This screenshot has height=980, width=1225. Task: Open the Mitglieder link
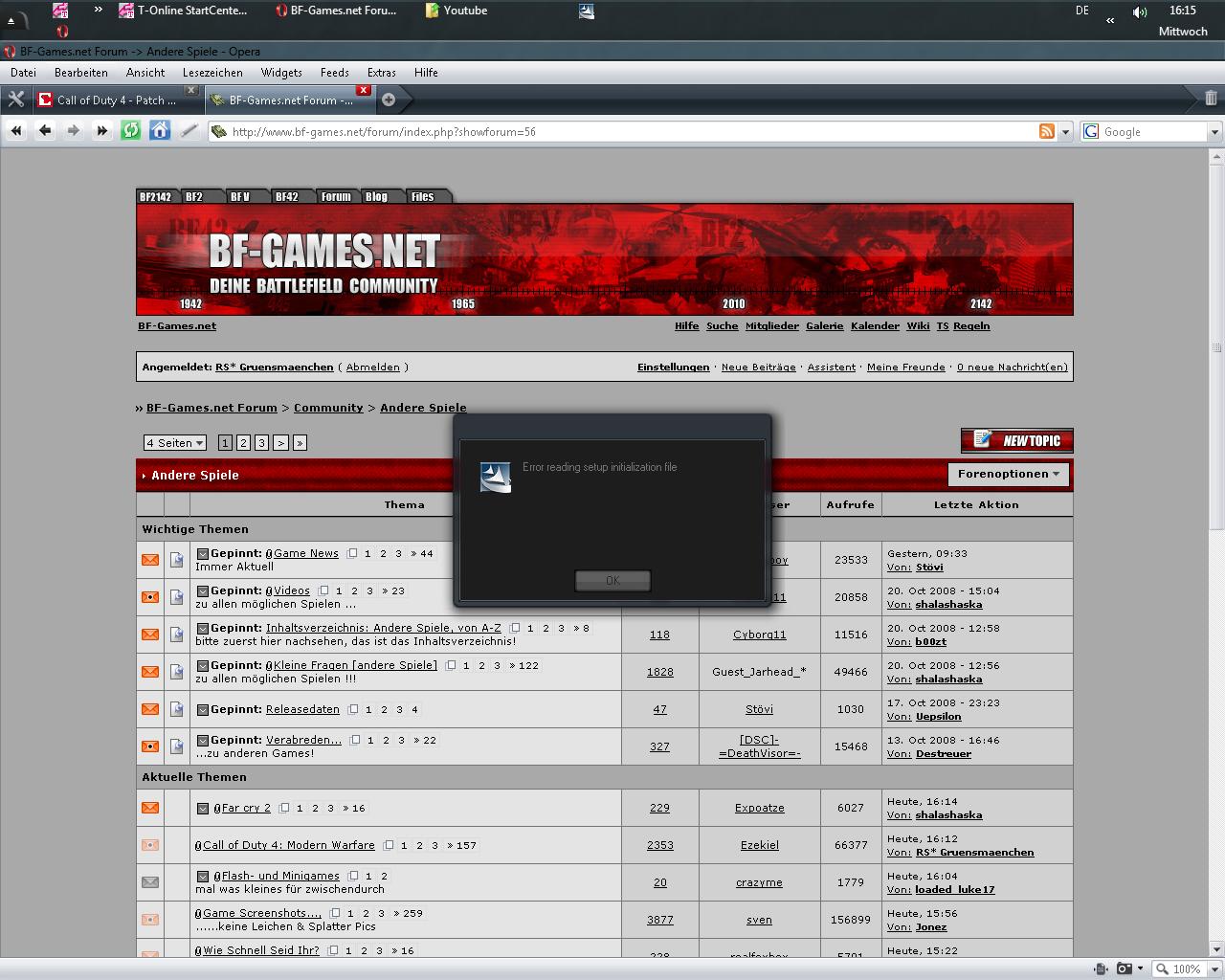point(772,326)
